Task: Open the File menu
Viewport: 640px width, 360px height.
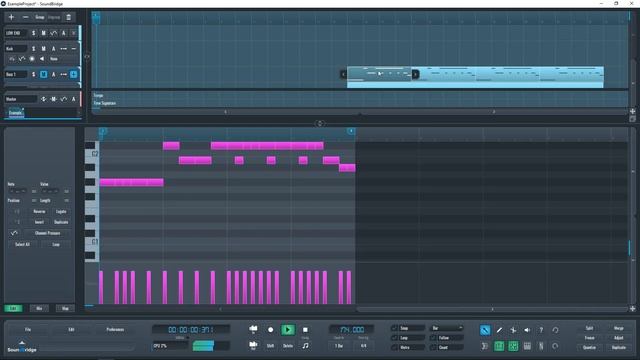Action: click(x=28, y=329)
